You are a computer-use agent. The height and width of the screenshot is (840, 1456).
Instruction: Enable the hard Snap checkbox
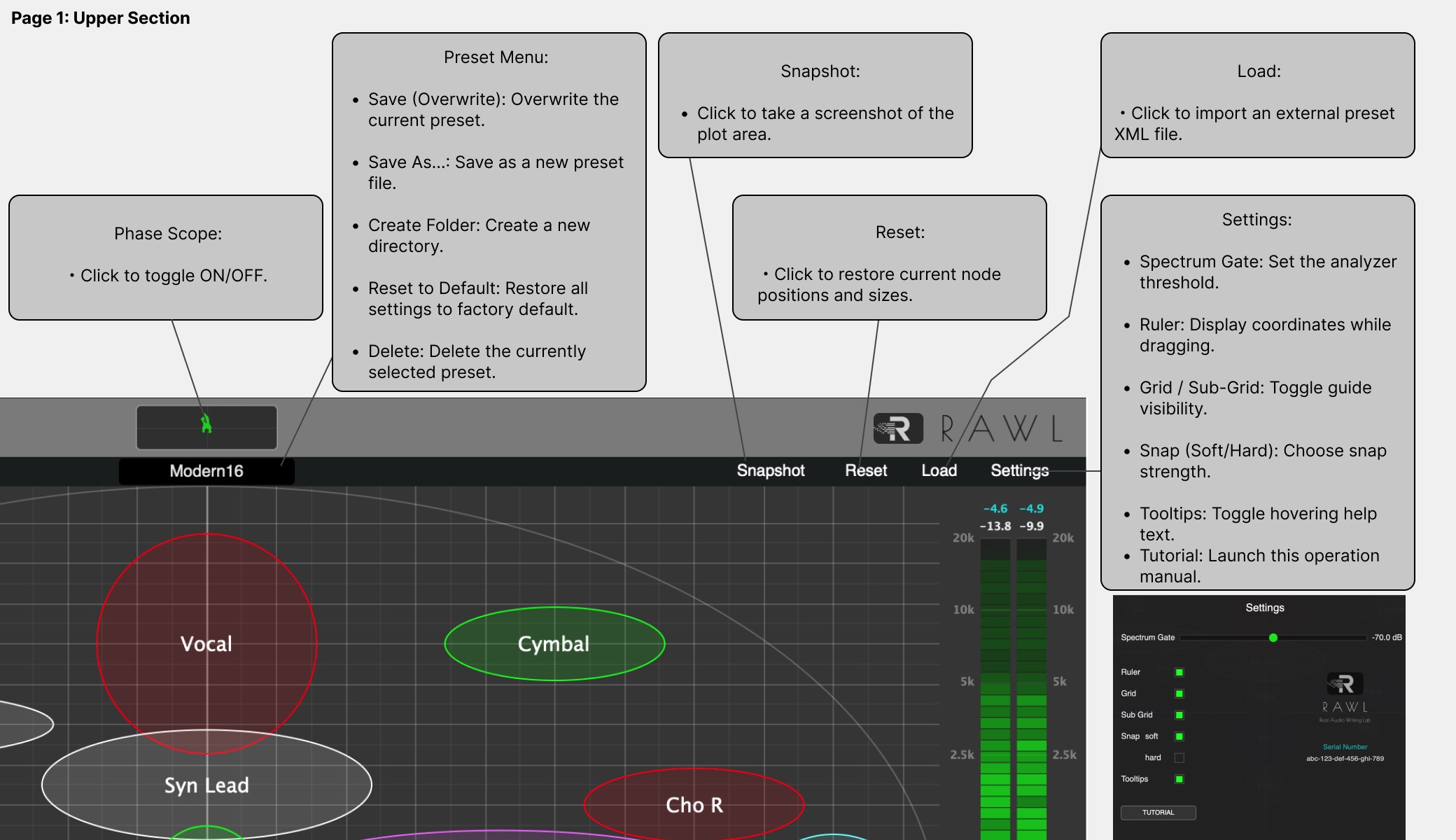(x=1179, y=758)
